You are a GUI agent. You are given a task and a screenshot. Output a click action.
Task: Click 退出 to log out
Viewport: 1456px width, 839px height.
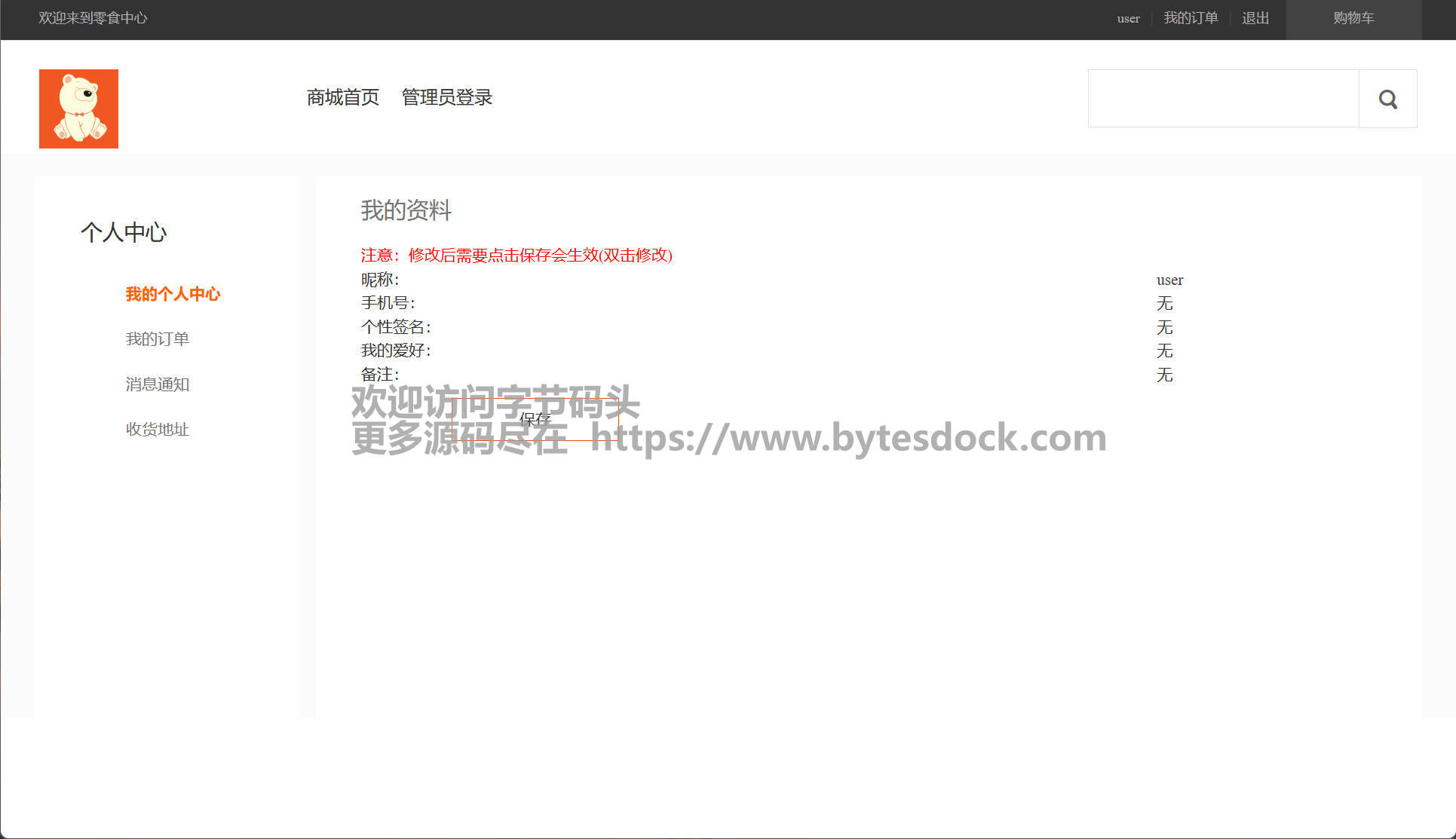[x=1255, y=18]
